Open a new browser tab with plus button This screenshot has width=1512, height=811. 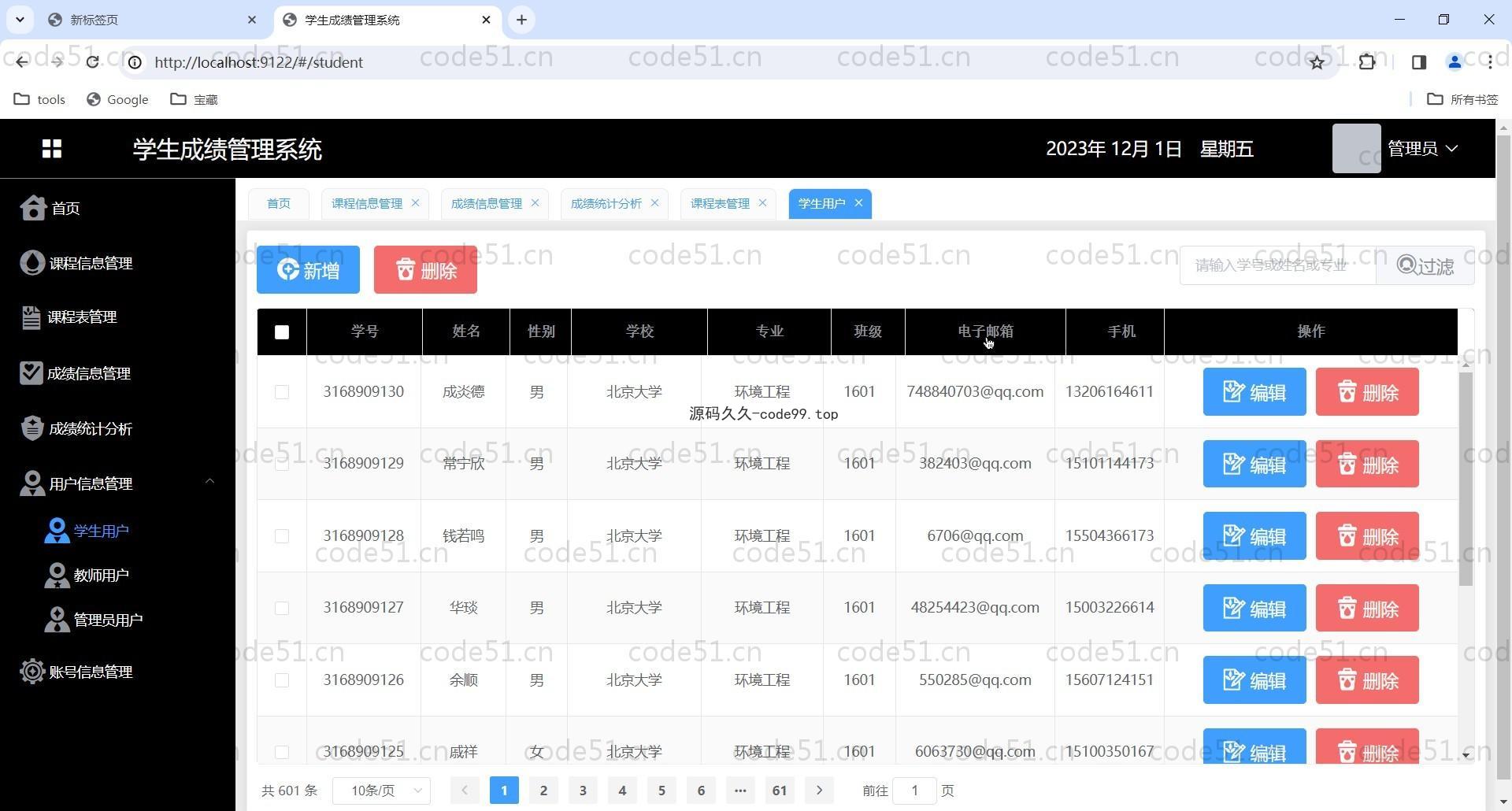521,20
